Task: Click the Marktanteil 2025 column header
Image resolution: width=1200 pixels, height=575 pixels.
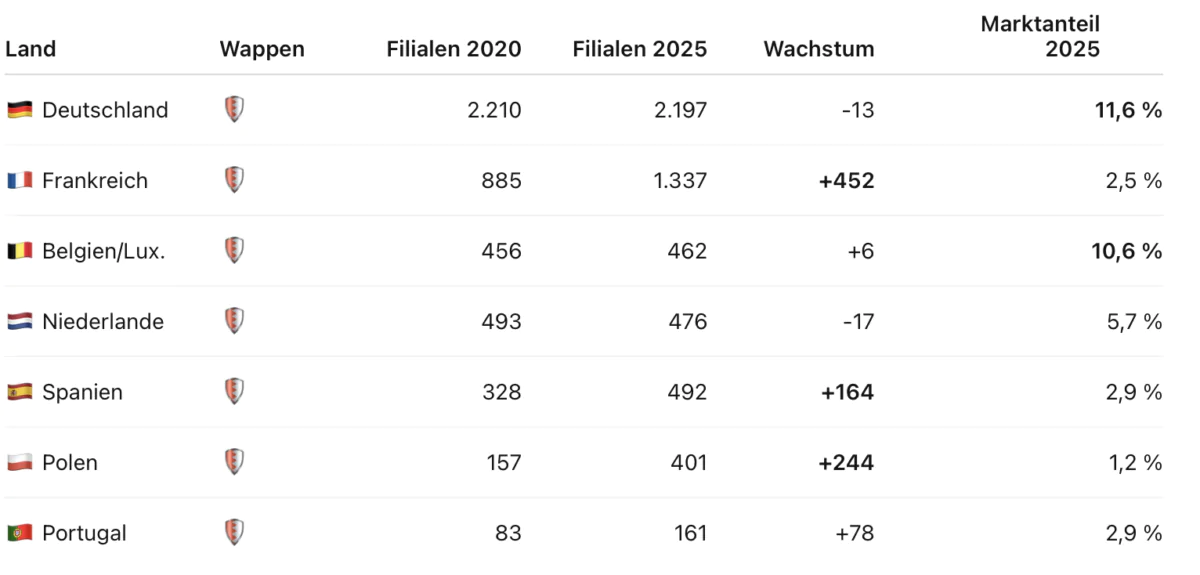Action: [1040, 36]
